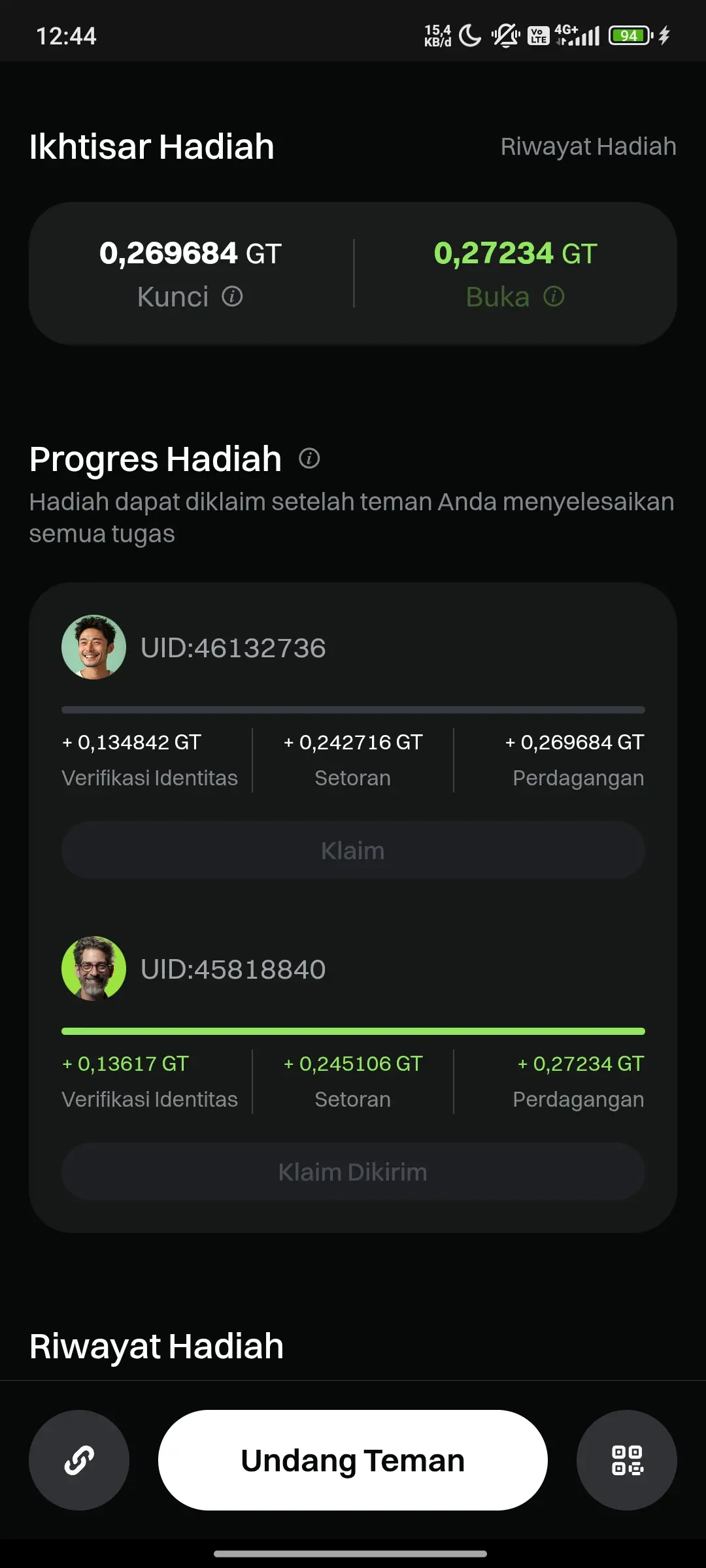Tap the info icon beside Buka
Screen dimensions: 706x1568
pyautogui.click(x=554, y=297)
